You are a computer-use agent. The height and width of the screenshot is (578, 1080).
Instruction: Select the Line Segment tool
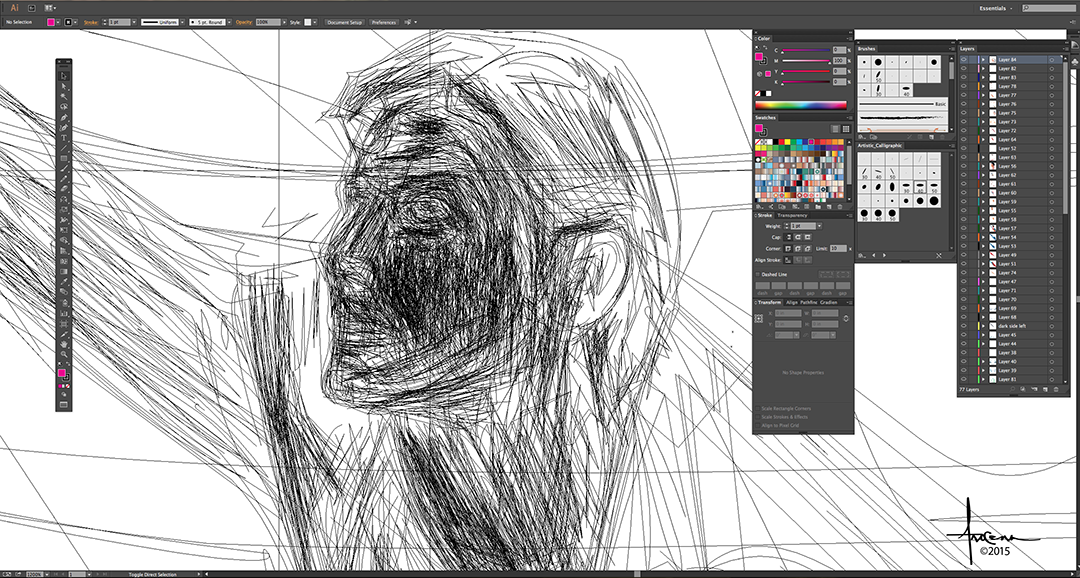click(63, 148)
